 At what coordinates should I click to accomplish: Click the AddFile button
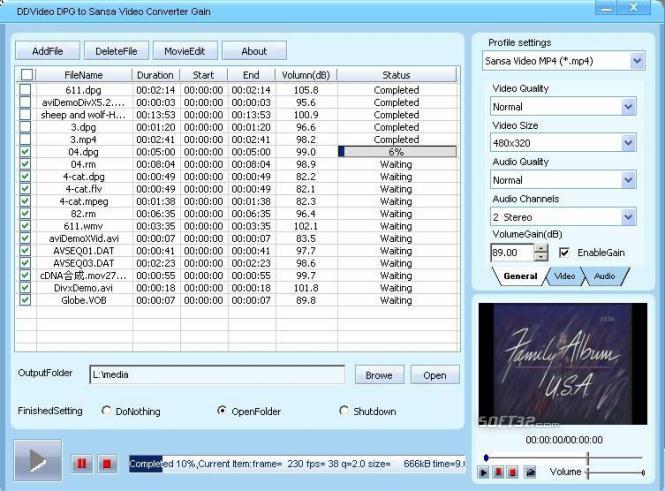[x=48, y=51]
